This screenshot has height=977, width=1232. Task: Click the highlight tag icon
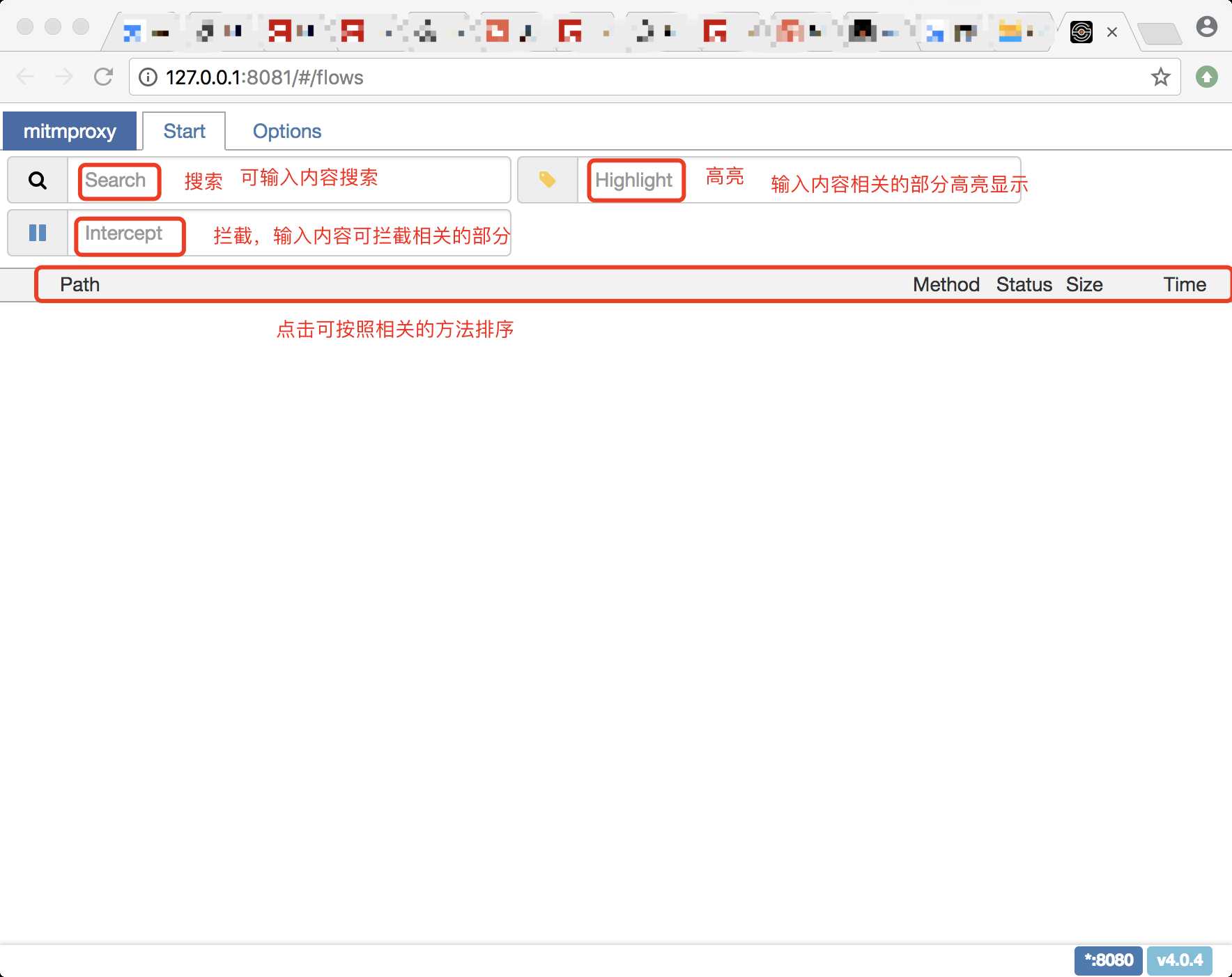tap(548, 180)
